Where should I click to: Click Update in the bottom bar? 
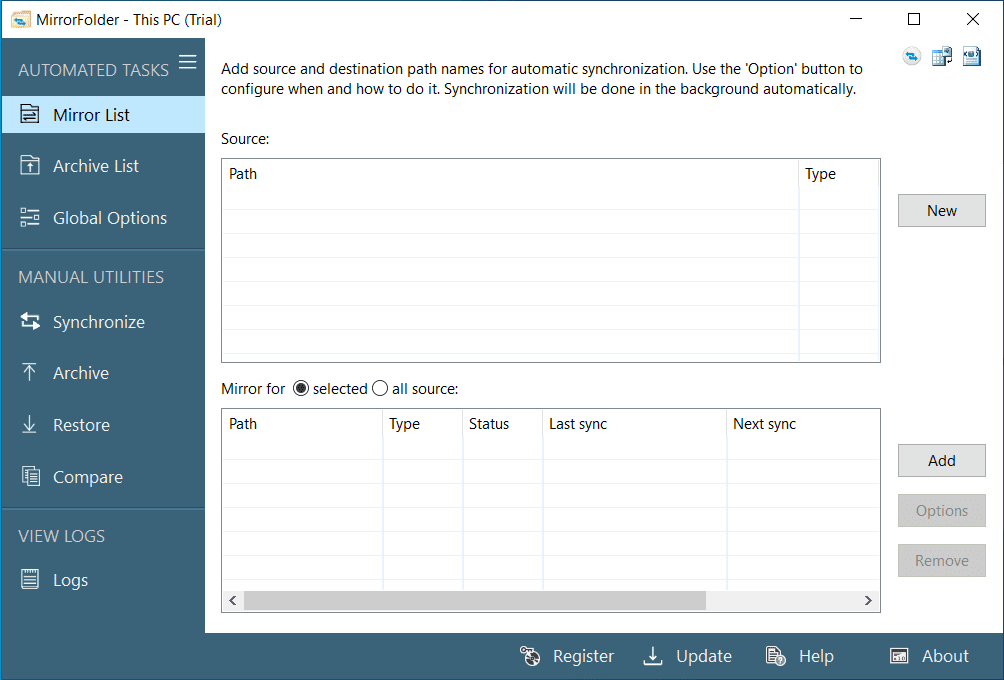[x=688, y=656]
